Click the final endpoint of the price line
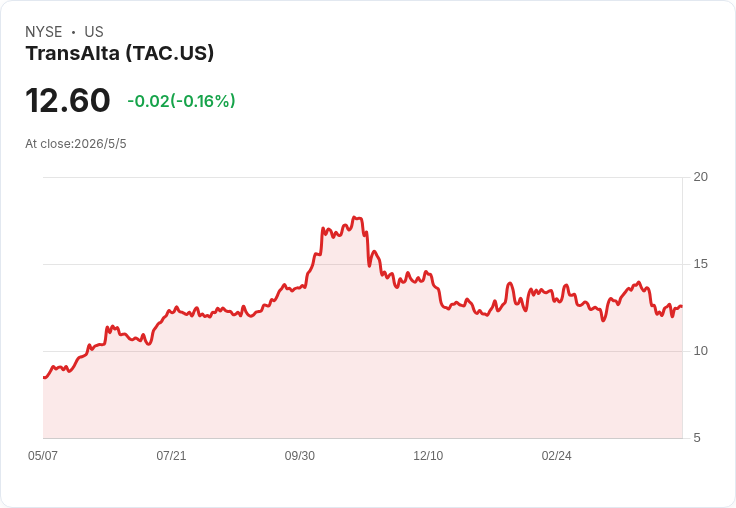Viewport: 736px width, 508px height. click(682, 306)
